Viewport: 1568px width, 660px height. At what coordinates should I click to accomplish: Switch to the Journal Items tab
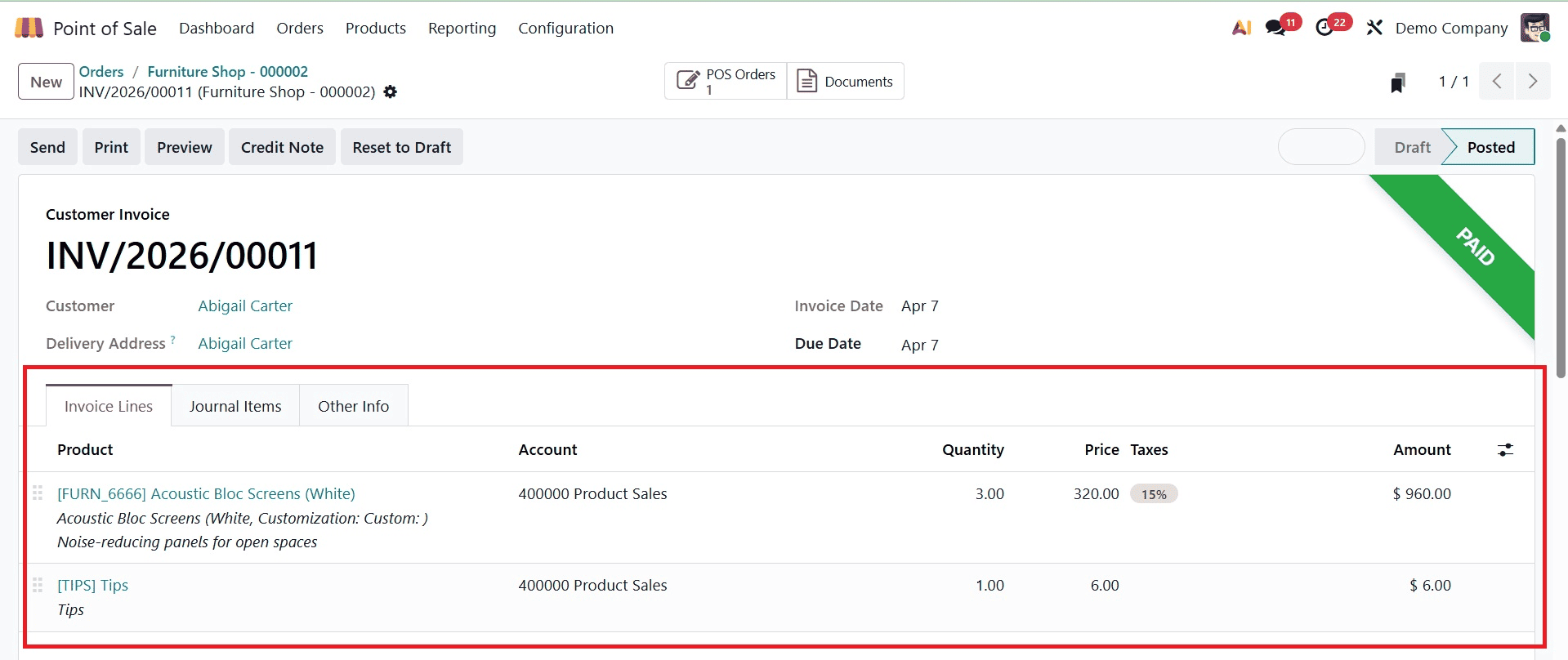pos(235,406)
